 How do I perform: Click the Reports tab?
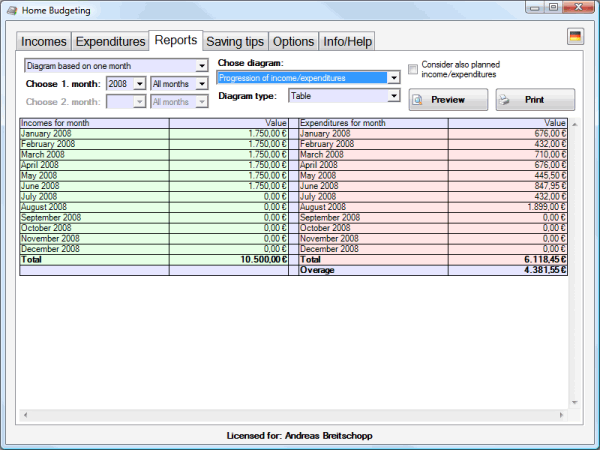pos(175,40)
